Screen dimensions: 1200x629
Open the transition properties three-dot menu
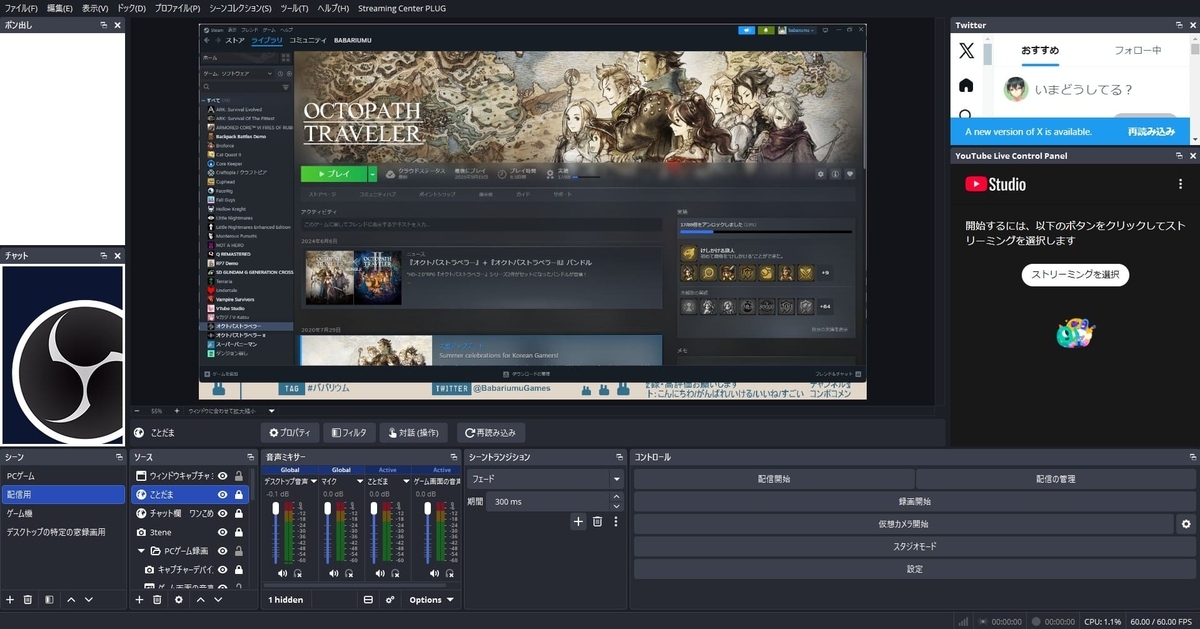pos(616,521)
